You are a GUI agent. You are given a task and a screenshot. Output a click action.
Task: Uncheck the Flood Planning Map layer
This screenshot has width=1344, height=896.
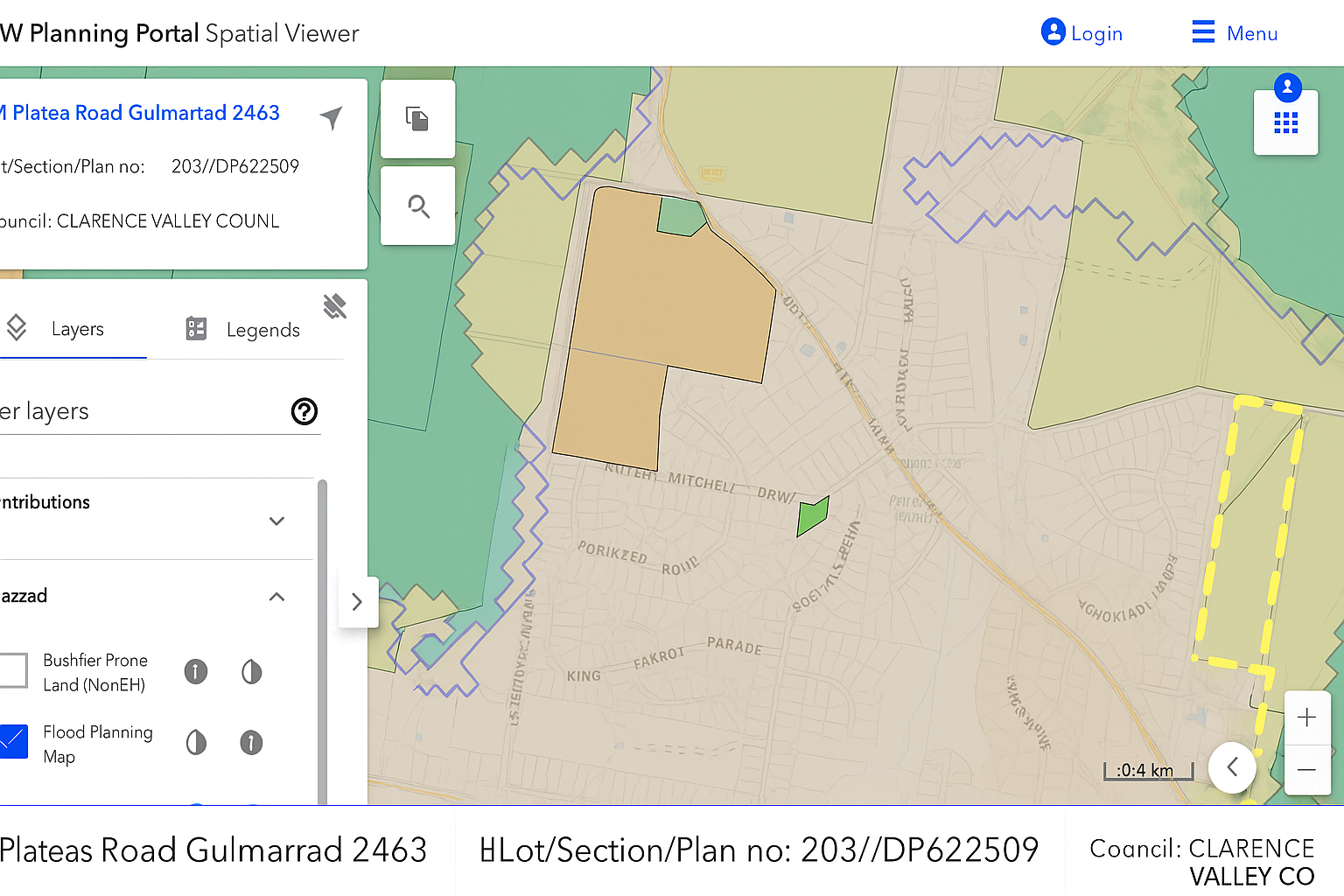(13, 741)
